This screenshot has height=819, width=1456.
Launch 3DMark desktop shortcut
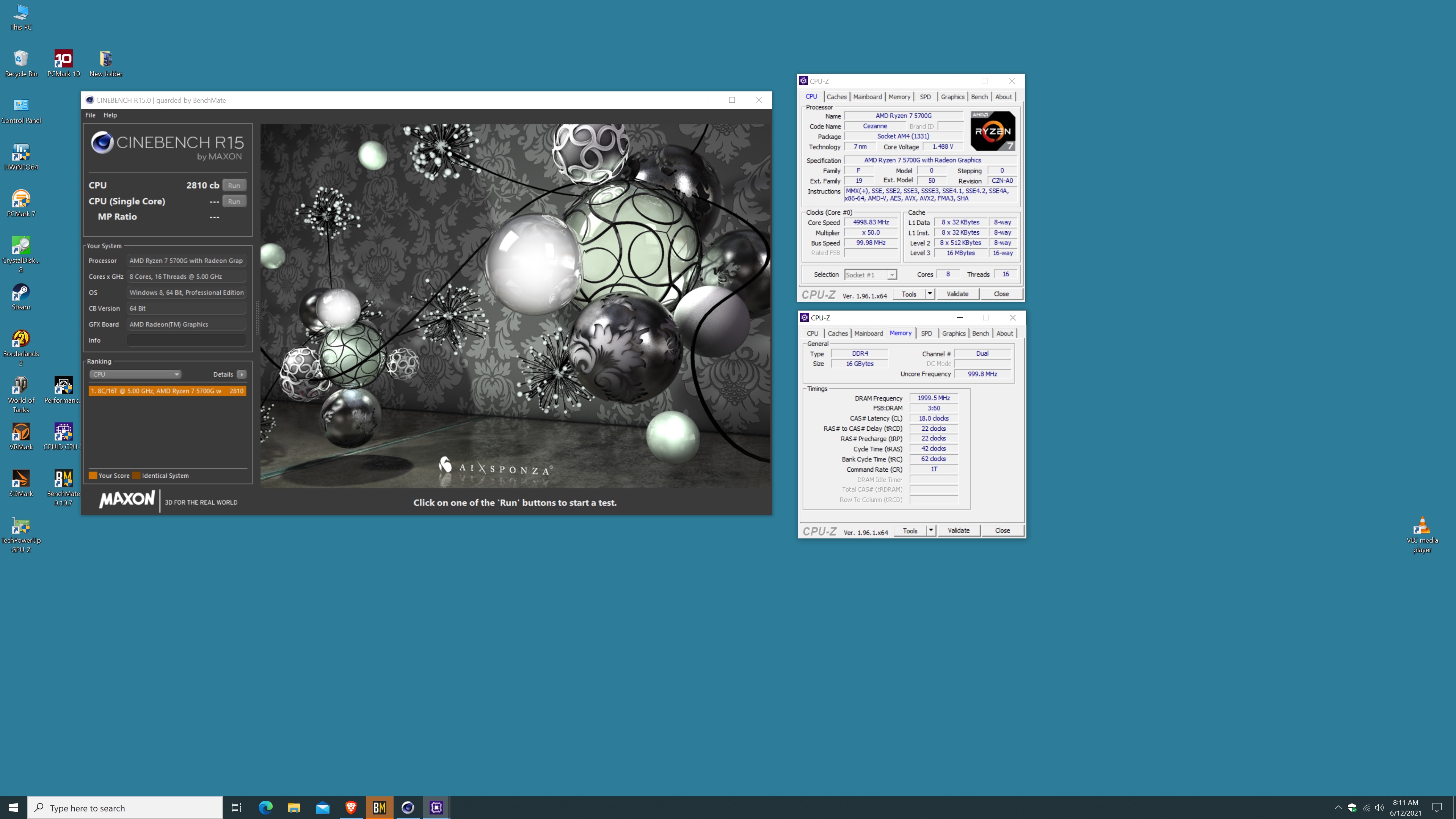point(21,483)
